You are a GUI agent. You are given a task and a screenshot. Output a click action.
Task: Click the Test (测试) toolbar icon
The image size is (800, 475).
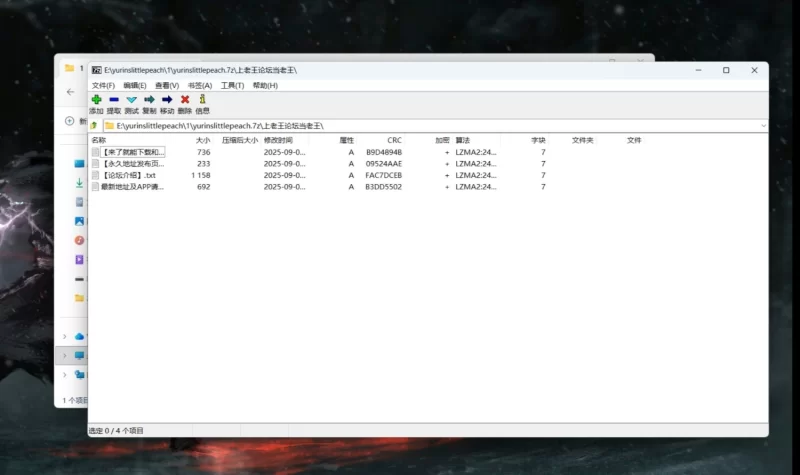pos(132,99)
